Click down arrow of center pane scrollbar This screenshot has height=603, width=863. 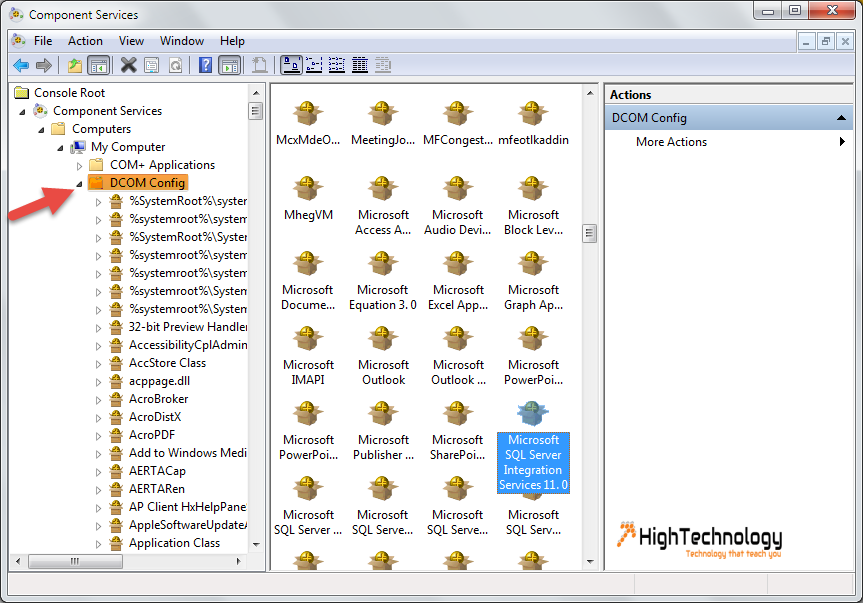click(590, 562)
